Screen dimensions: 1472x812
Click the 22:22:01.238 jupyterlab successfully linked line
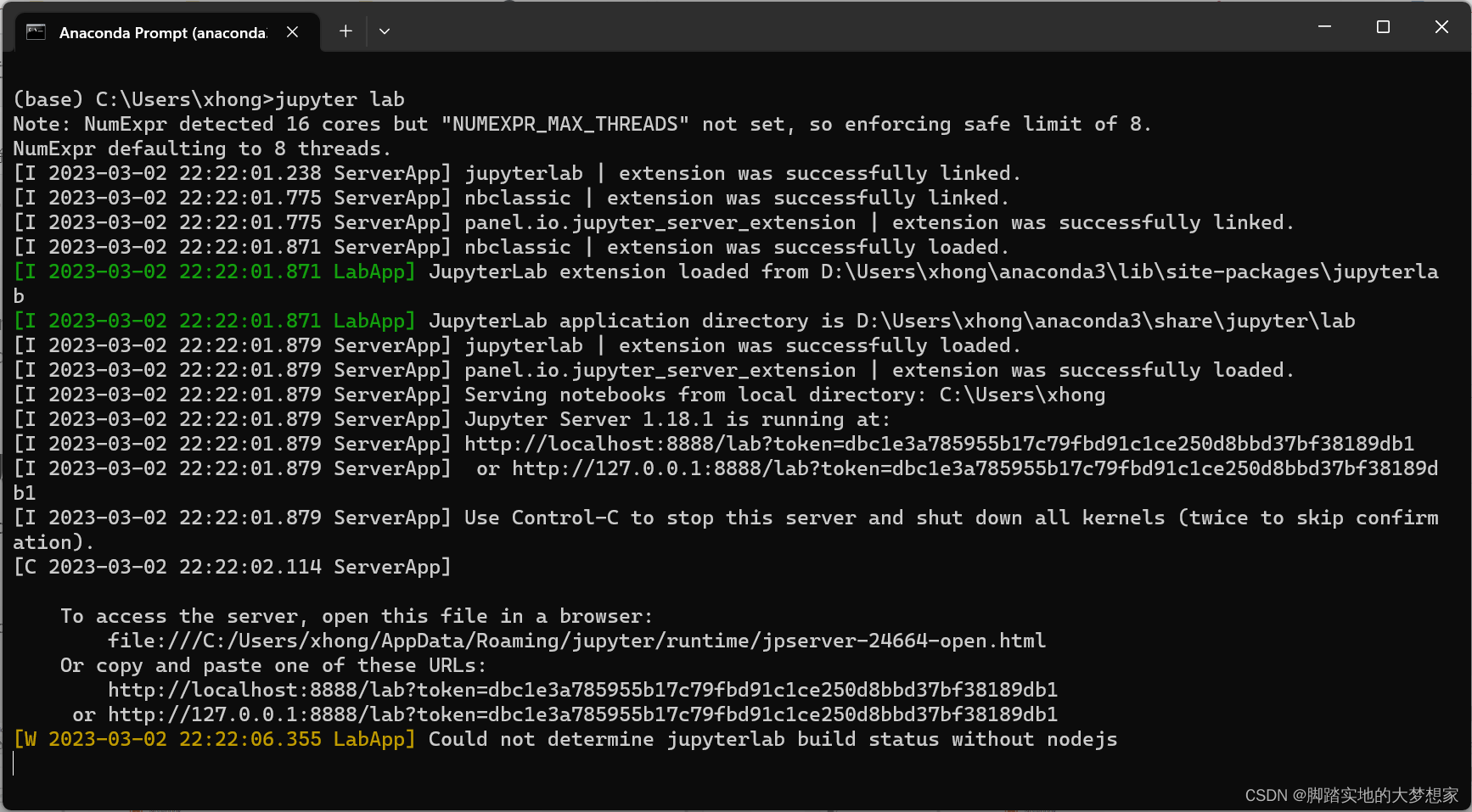(x=517, y=173)
